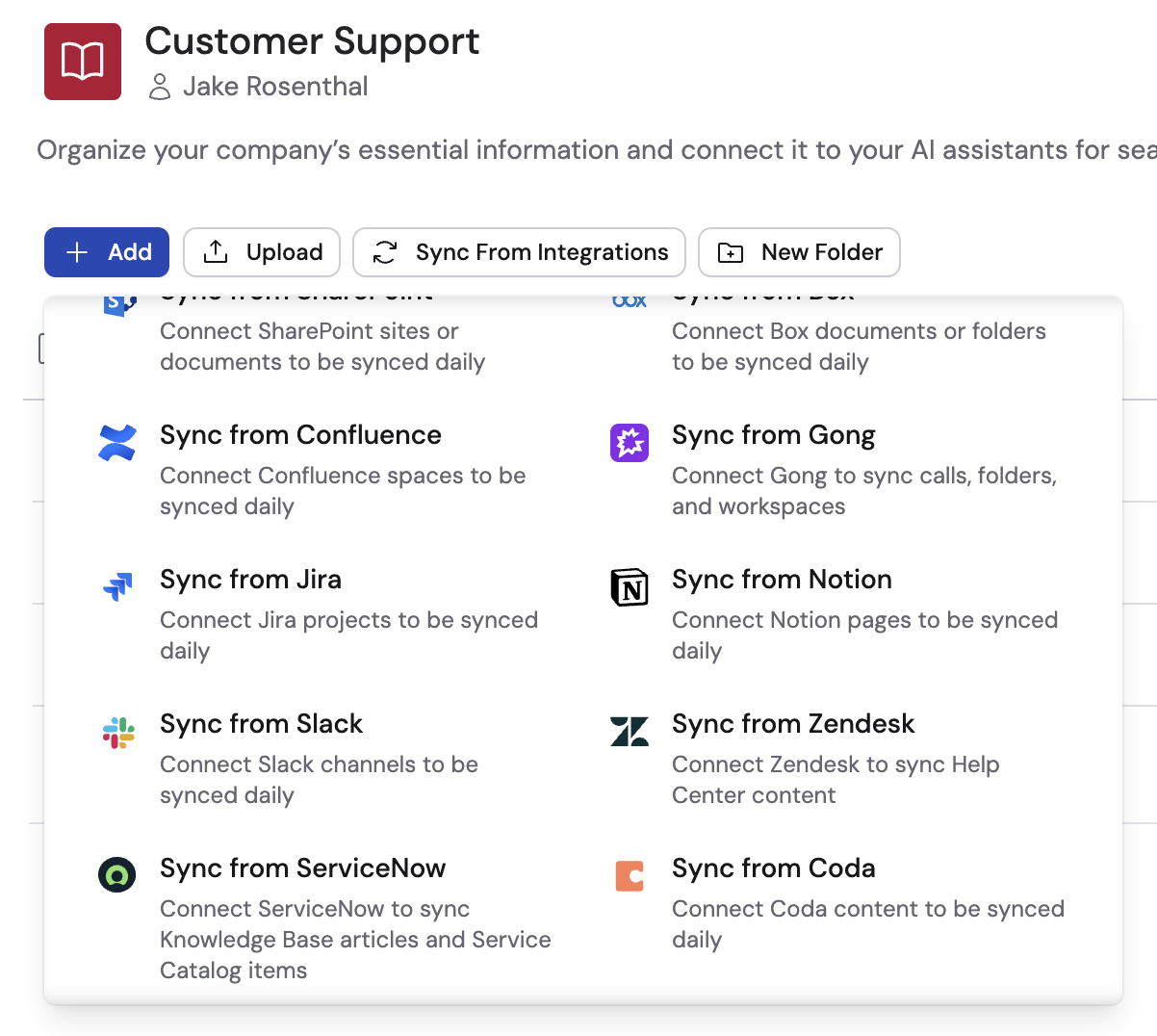Click the upload arrow icon in the Upload button

coord(216,251)
